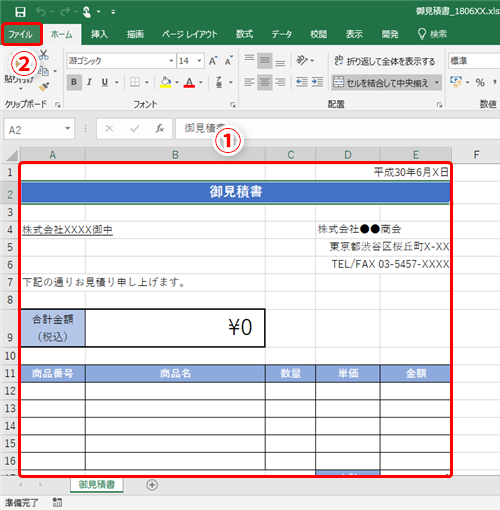Click the 商品名 header cell
500x510 pixels.
pos(175,373)
